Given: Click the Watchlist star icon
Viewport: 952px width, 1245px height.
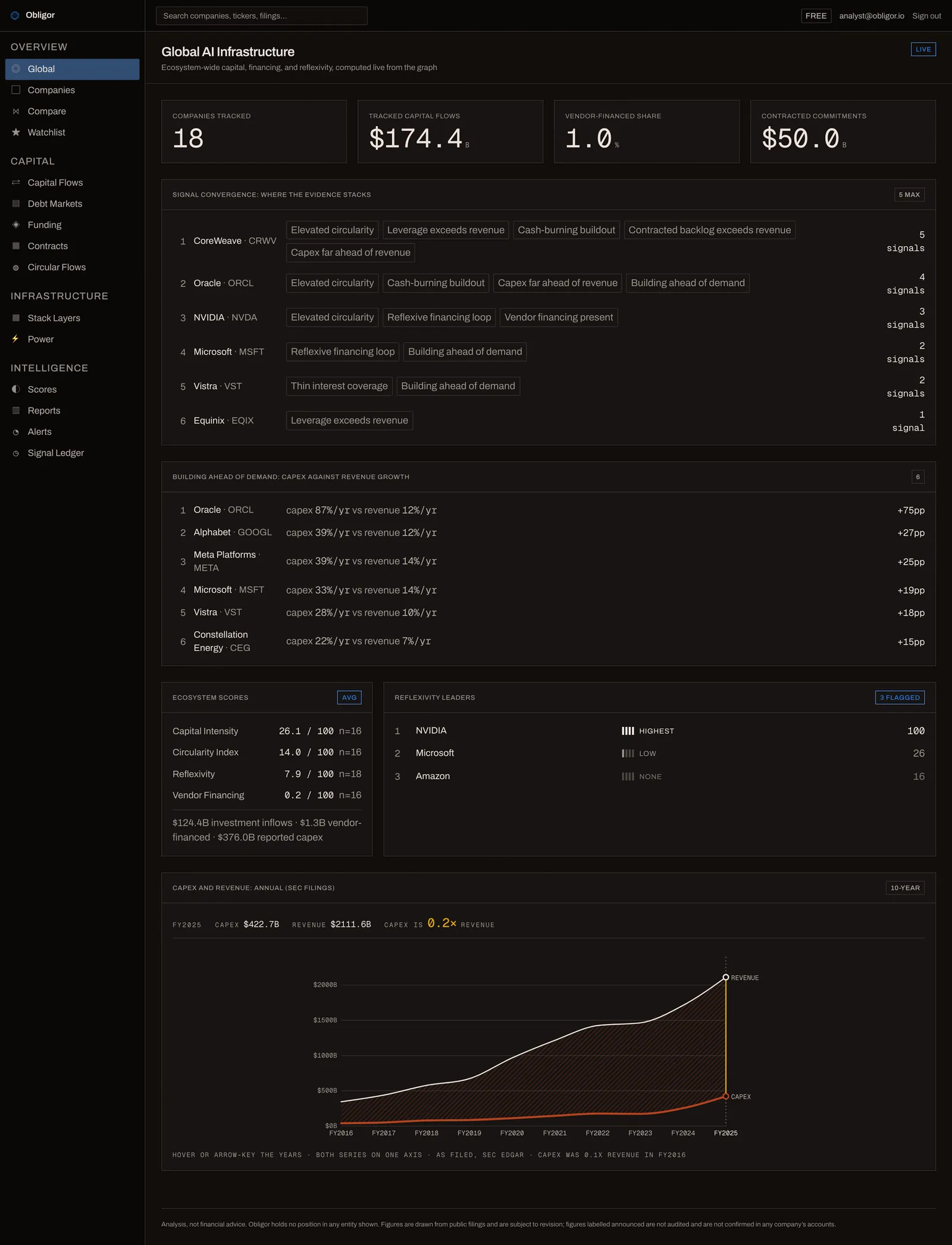Looking at the screenshot, I should tap(16, 132).
